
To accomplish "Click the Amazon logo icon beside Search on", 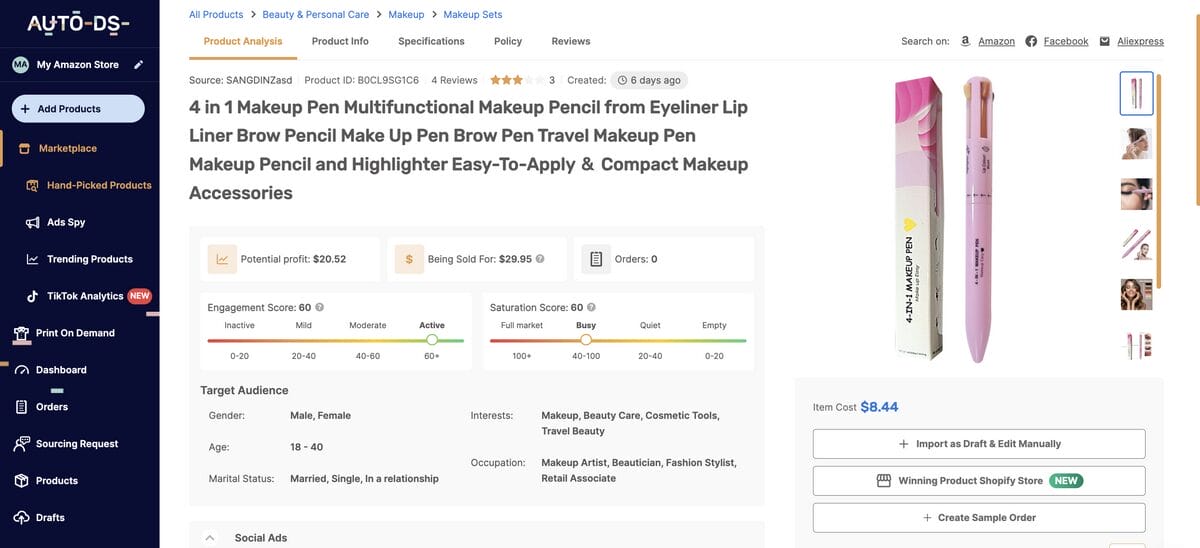I will pyautogui.click(x=965, y=41).
